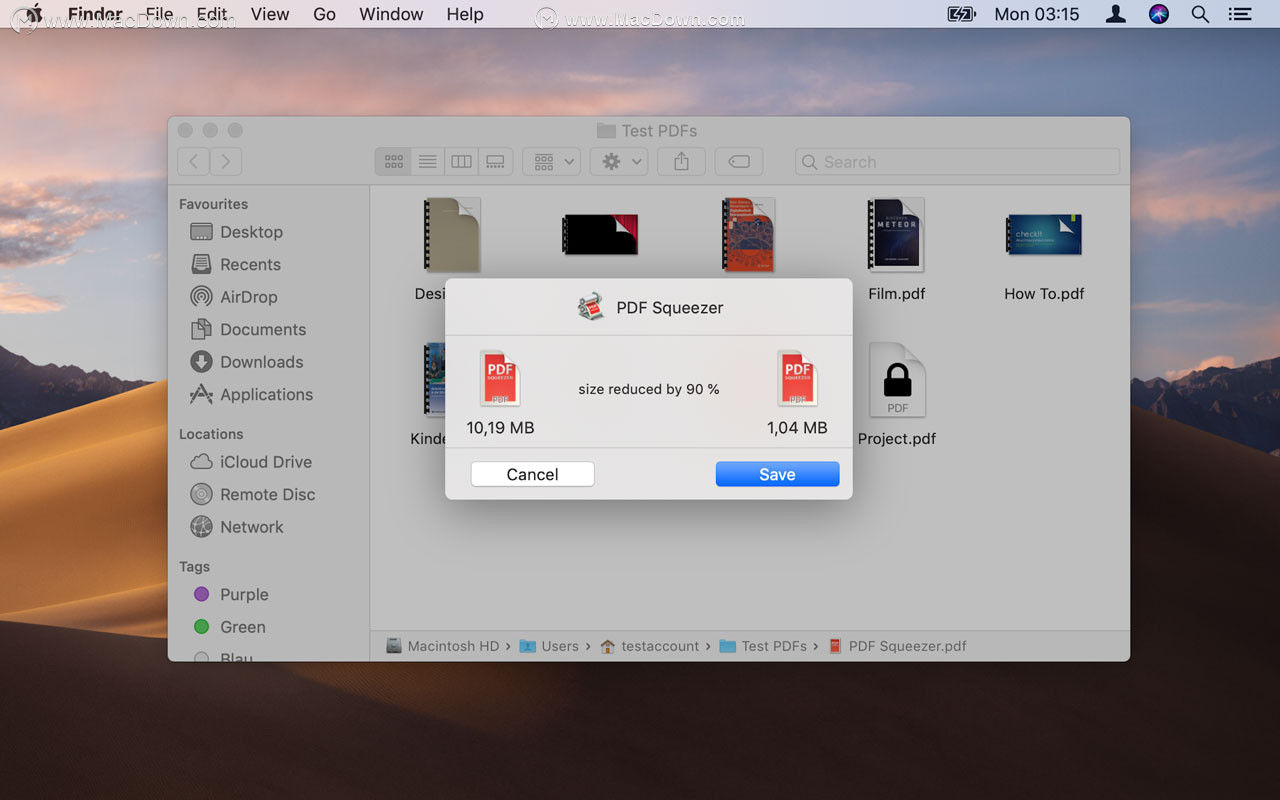Click the compressed 1,04 MB PDF icon
Viewport: 1280px width, 800px height.
[x=797, y=378]
